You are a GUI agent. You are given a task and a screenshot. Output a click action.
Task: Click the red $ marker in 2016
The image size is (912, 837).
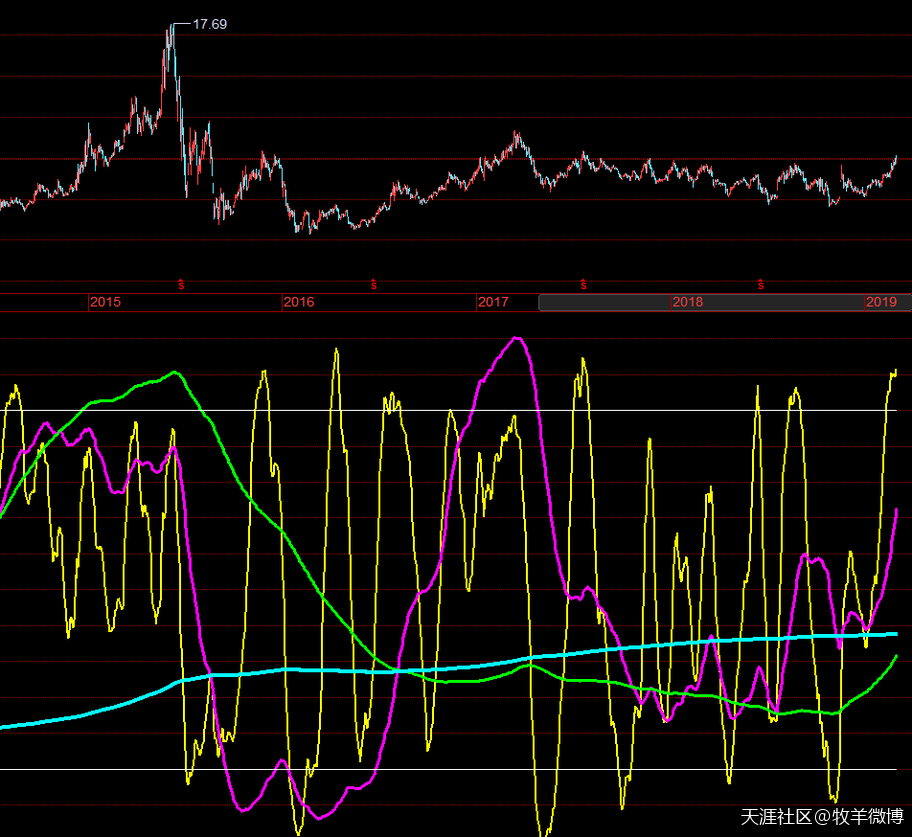(374, 285)
